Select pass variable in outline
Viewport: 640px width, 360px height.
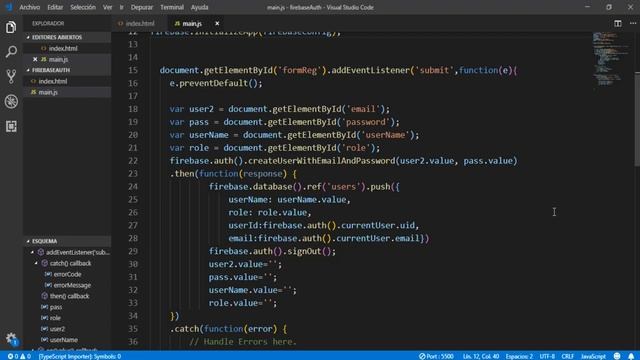click(x=56, y=307)
